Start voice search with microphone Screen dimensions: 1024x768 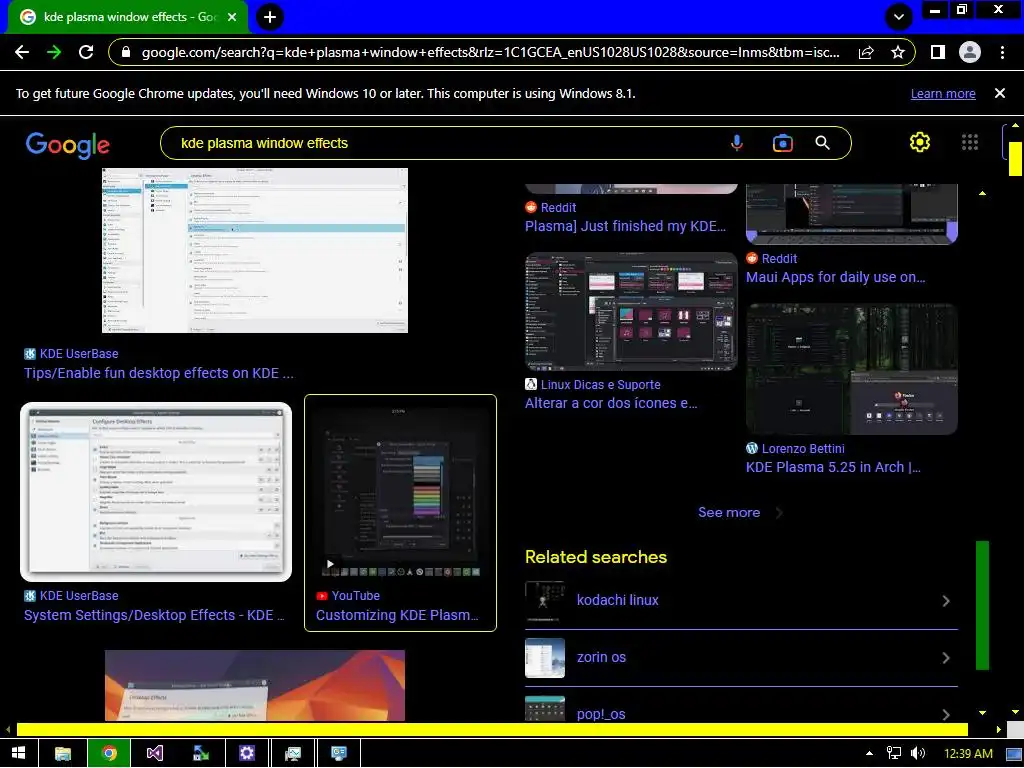[x=737, y=143]
